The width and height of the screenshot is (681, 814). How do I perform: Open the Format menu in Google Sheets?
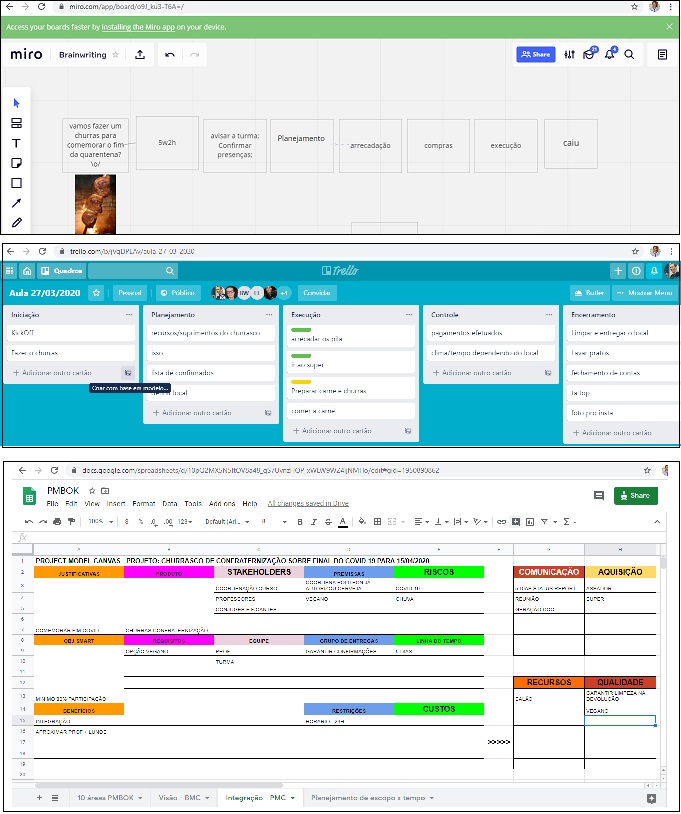143,503
